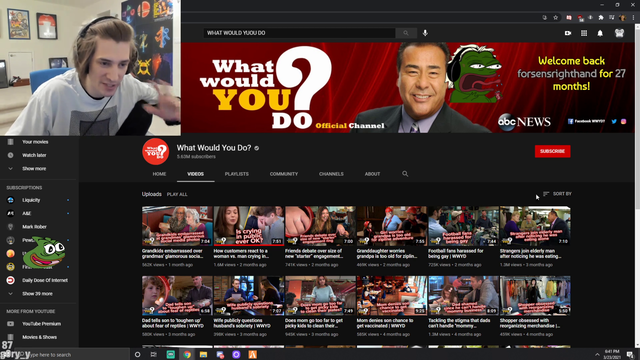This screenshot has height=360, width=640.
Task: Open the taskbar notification center icon
Action: pos(630,354)
